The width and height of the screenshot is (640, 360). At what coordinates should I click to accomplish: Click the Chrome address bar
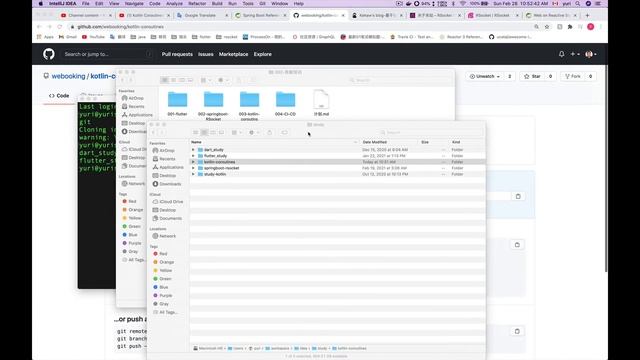pos(302,27)
